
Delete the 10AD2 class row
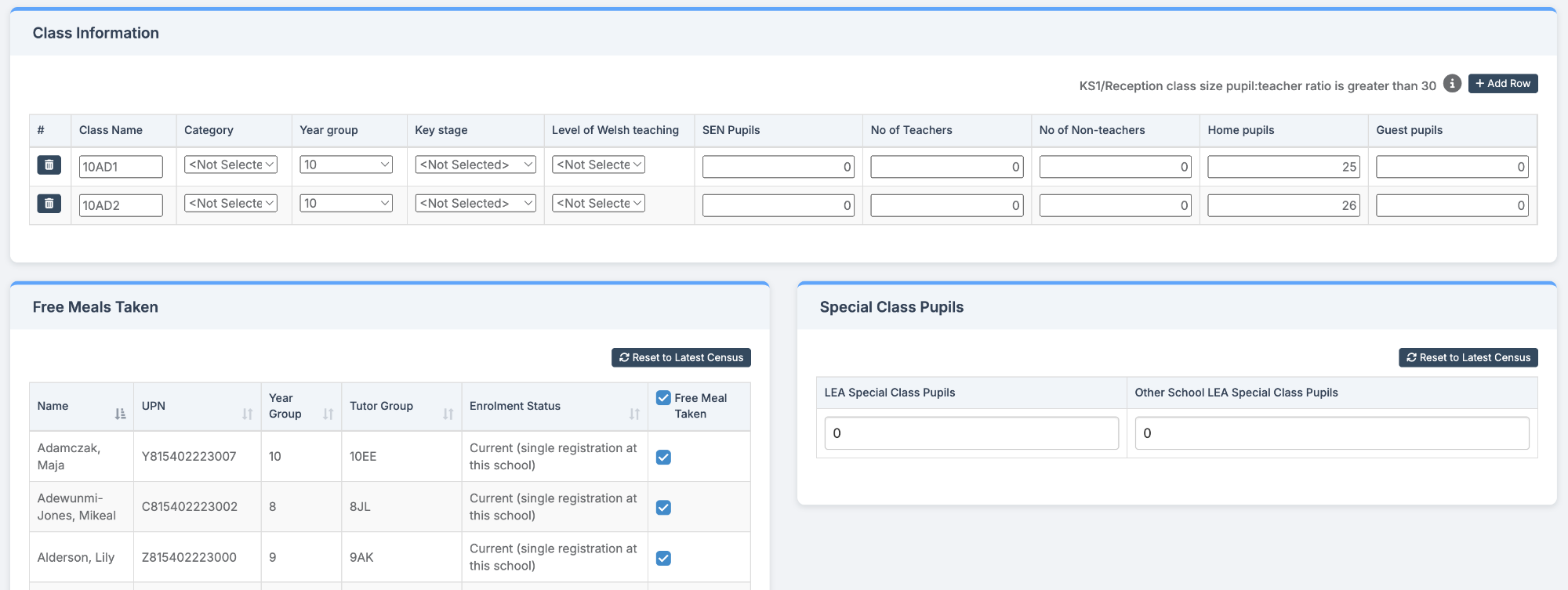[49, 204]
